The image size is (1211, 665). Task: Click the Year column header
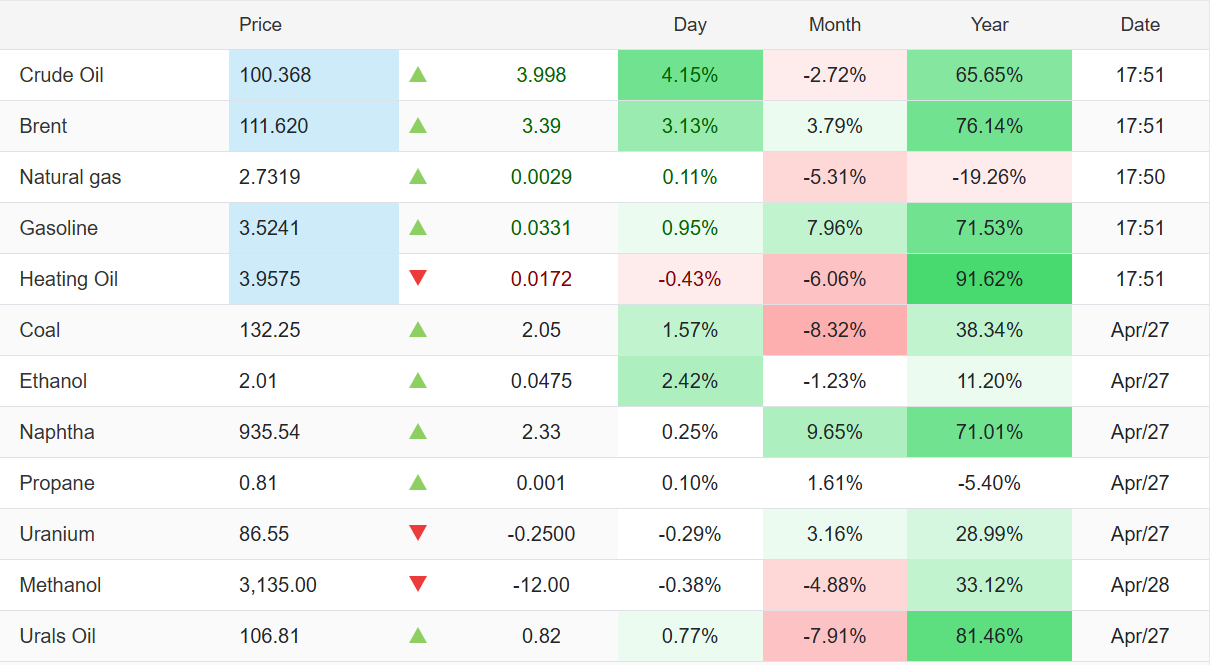989,25
